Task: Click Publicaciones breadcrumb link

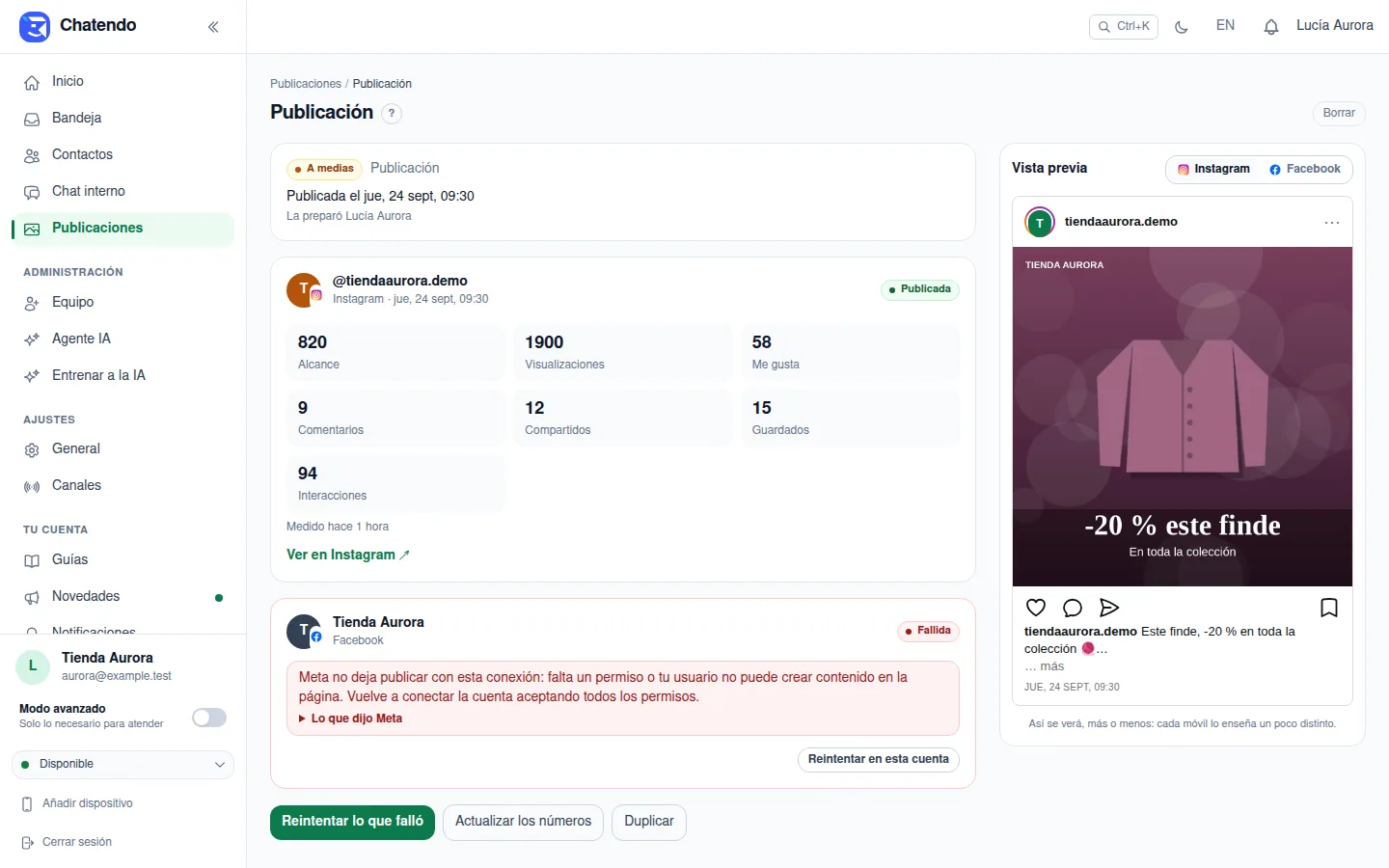Action: pos(306,84)
